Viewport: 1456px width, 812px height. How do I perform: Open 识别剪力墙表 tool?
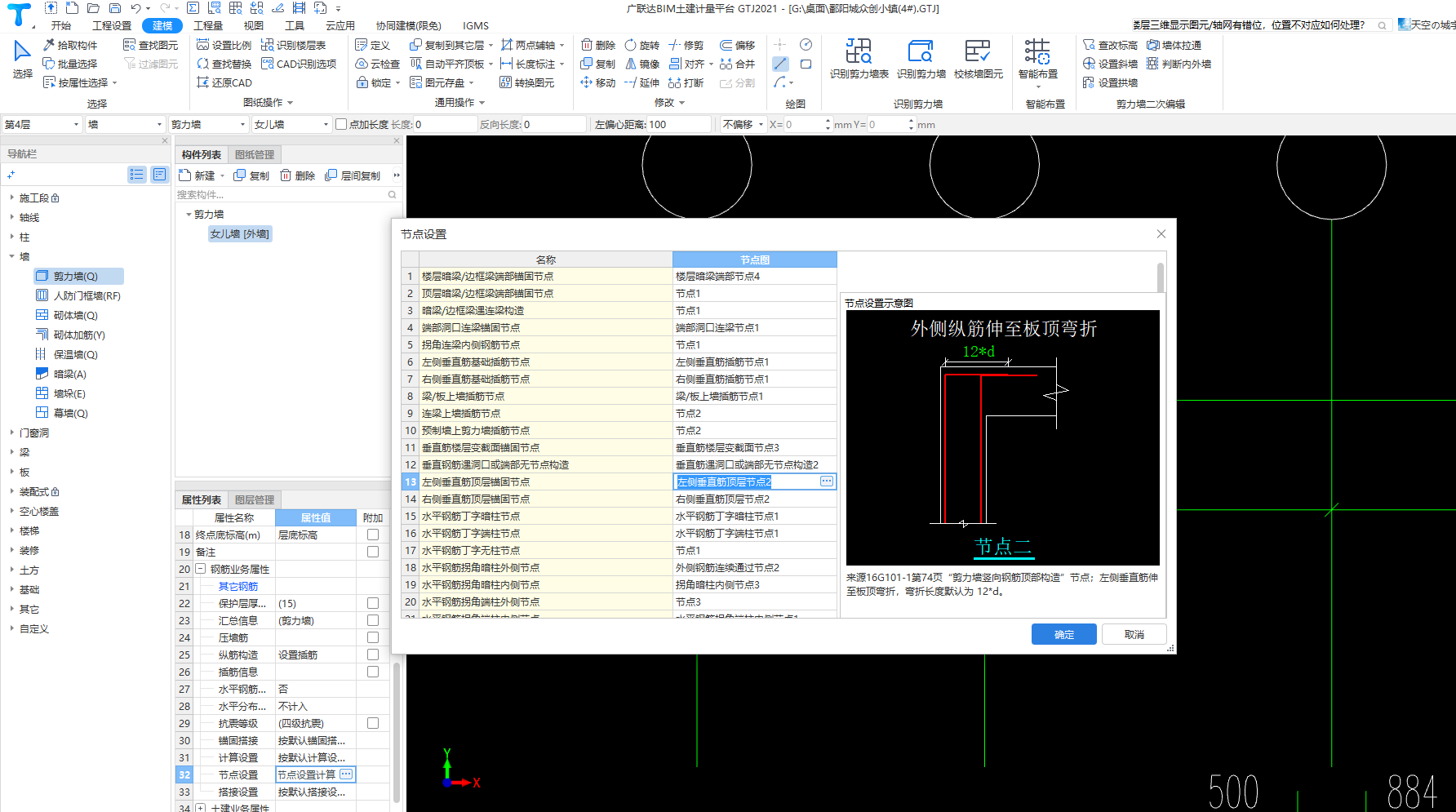coord(859,59)
